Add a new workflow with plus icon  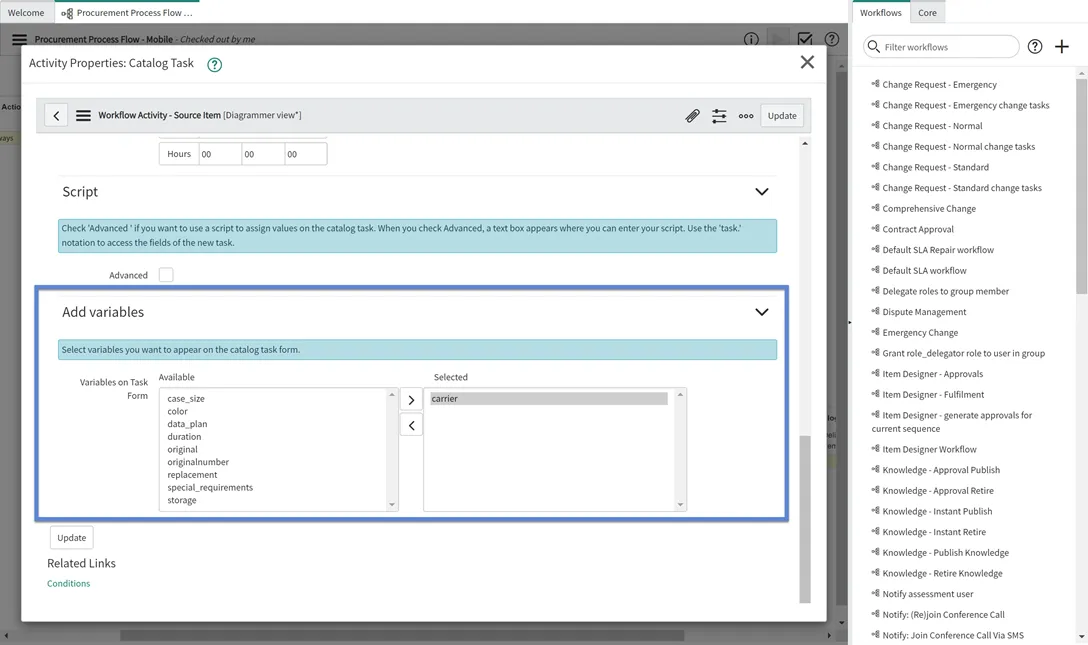coord(1062,47)
